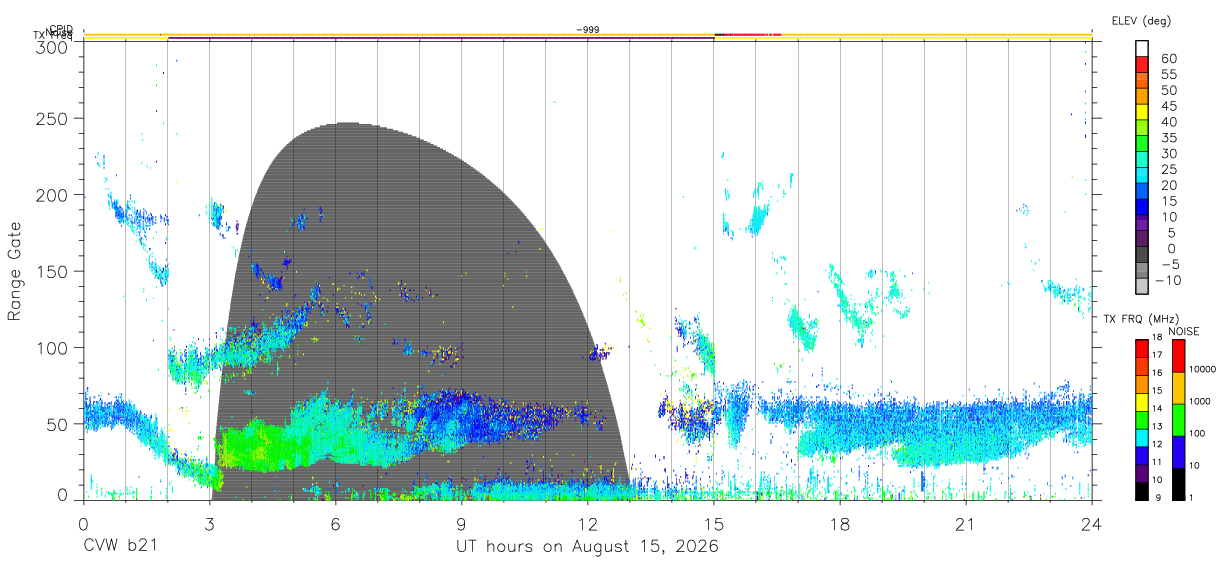The image size is (1228, 567).
Task: Select the red swatch in TX FRQ colorbar
Action: 1142,348
